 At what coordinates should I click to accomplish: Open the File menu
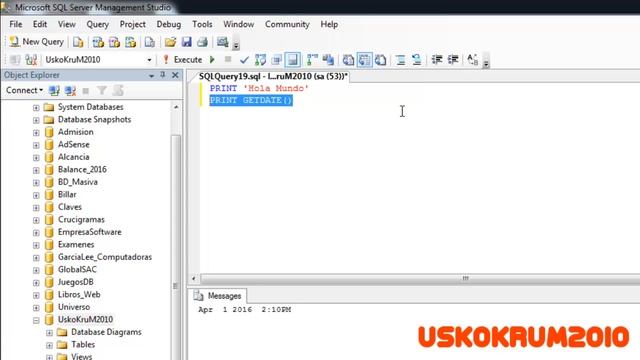pos(16,24)
